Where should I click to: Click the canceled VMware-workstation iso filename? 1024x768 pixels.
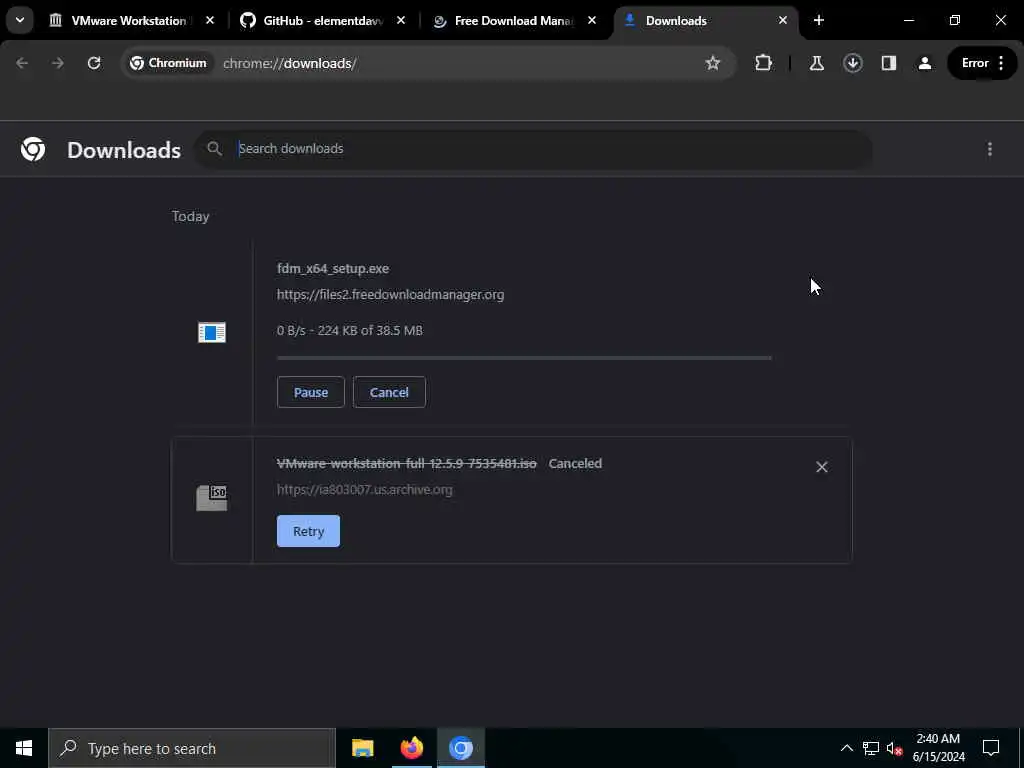coord(407,464)
